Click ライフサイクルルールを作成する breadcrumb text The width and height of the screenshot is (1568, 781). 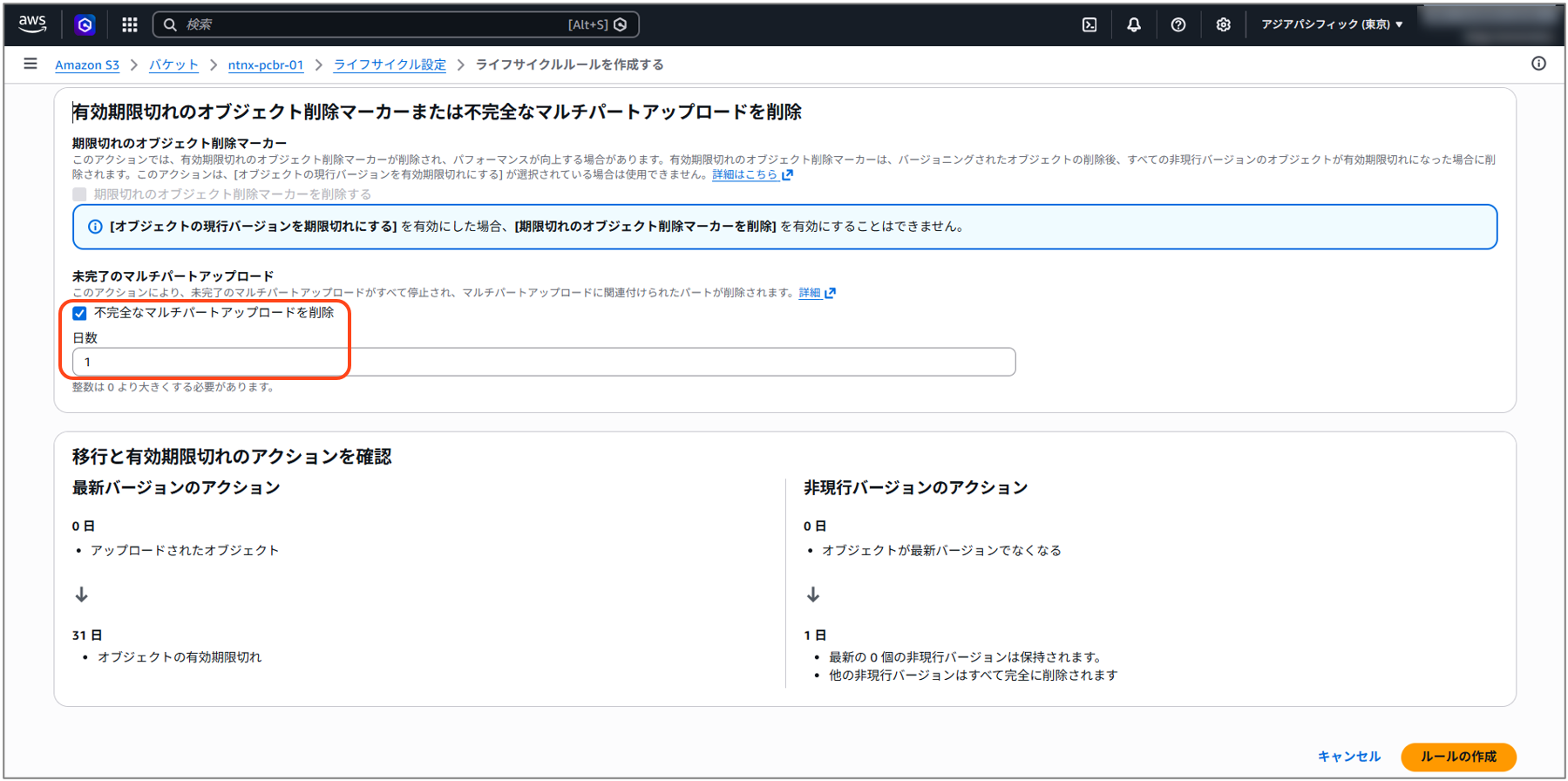click(570, 65)
